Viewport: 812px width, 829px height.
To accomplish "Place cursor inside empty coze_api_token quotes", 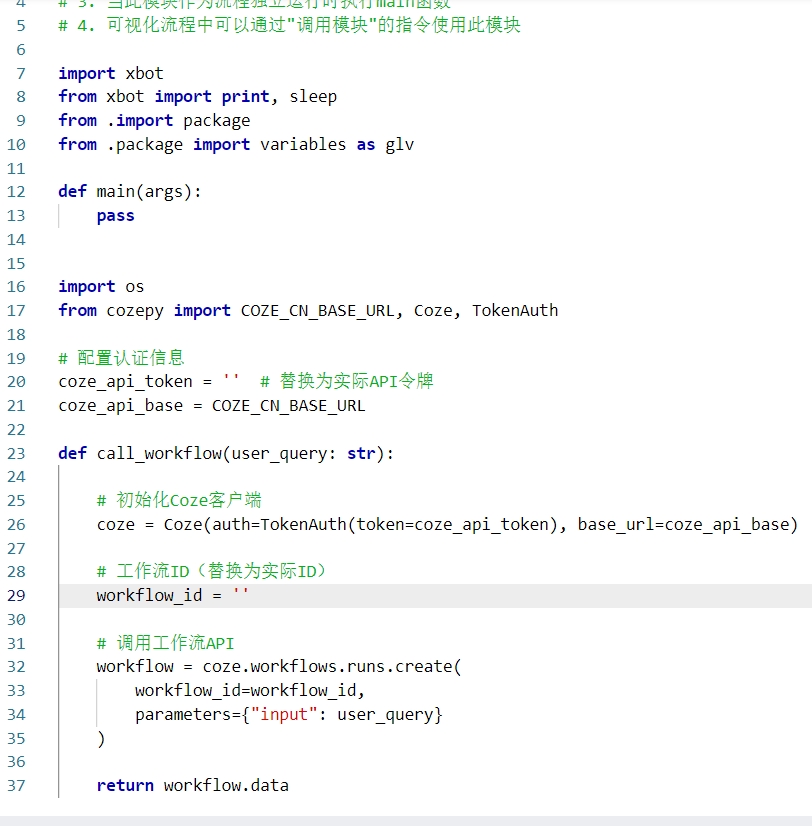I will tap(231, 381).
